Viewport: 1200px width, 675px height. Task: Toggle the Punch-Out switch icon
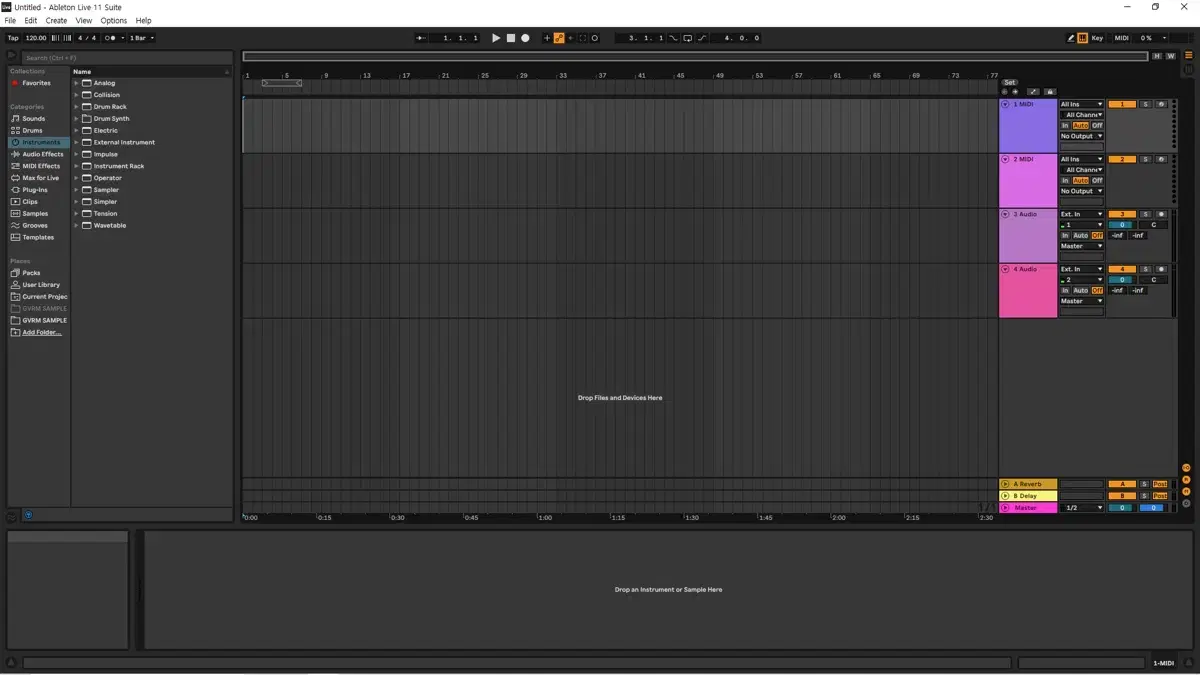[x=702, y=38]
